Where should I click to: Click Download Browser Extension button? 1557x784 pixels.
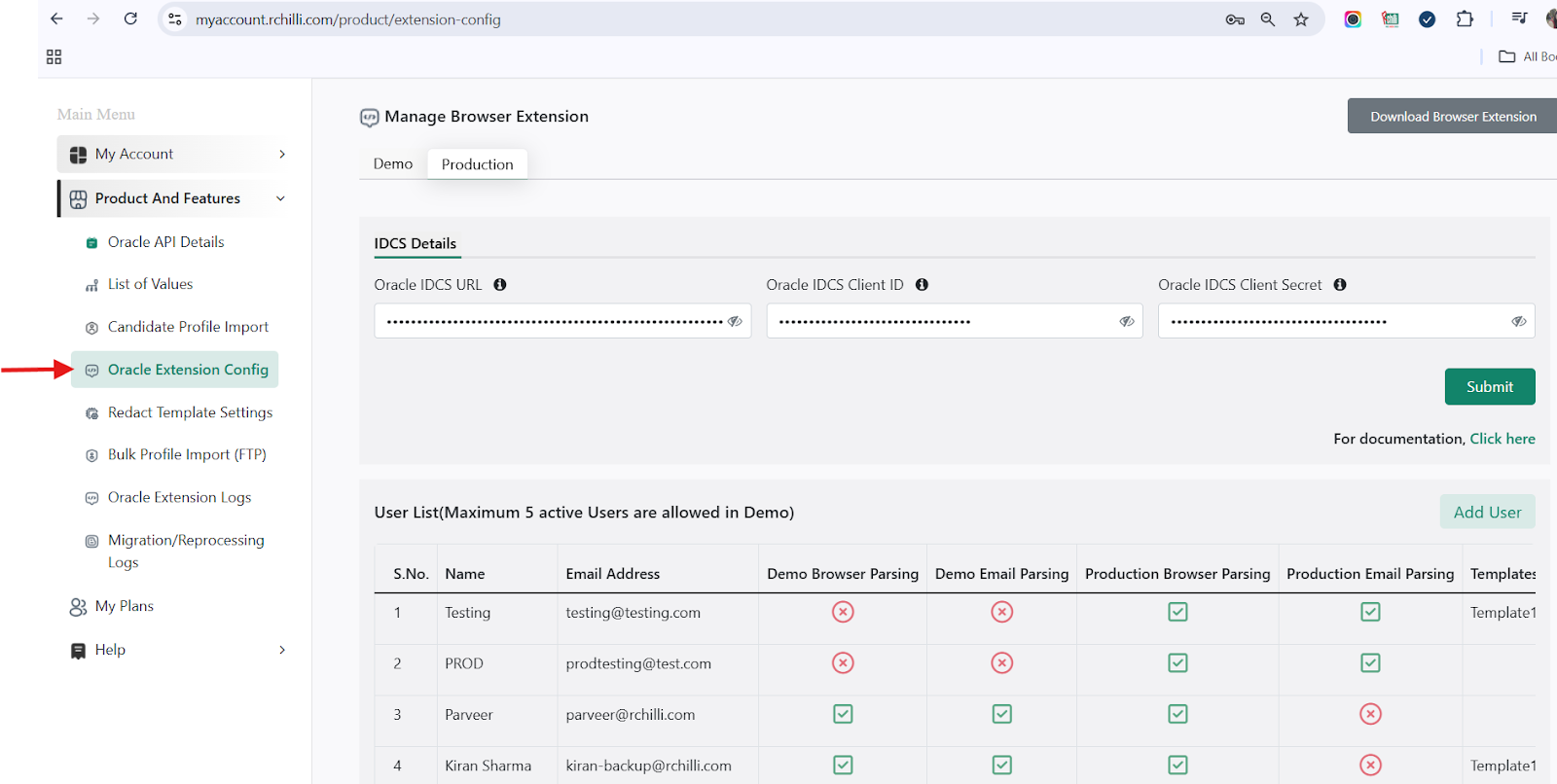coord(1453,116)
